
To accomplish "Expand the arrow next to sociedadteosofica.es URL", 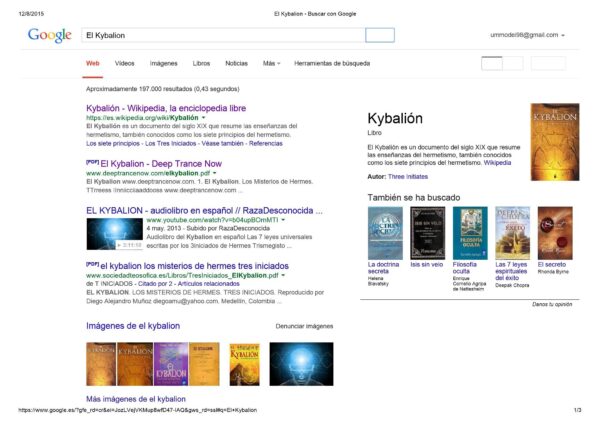I will [x=283, y=276].
